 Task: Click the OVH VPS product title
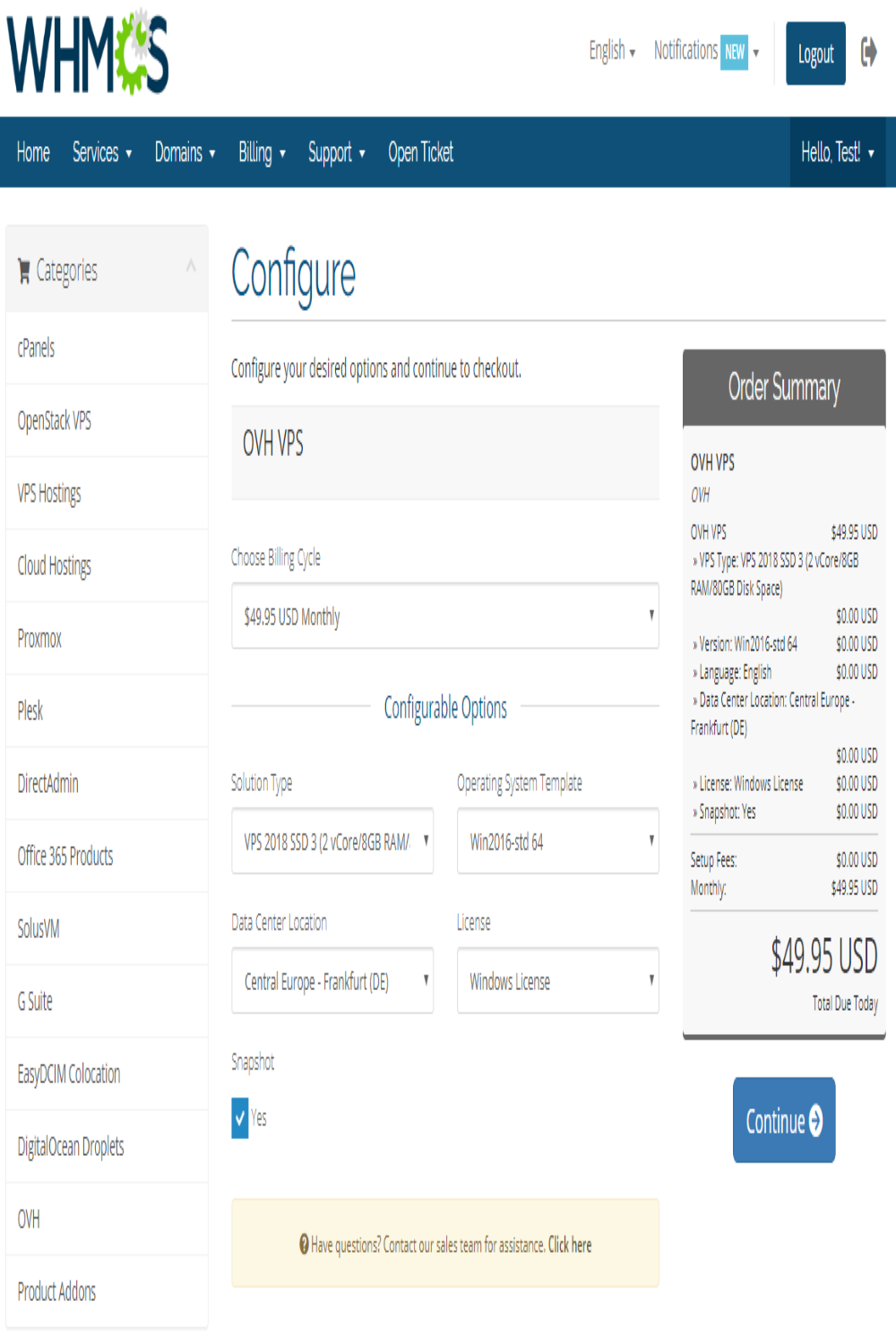click(273, 444)
